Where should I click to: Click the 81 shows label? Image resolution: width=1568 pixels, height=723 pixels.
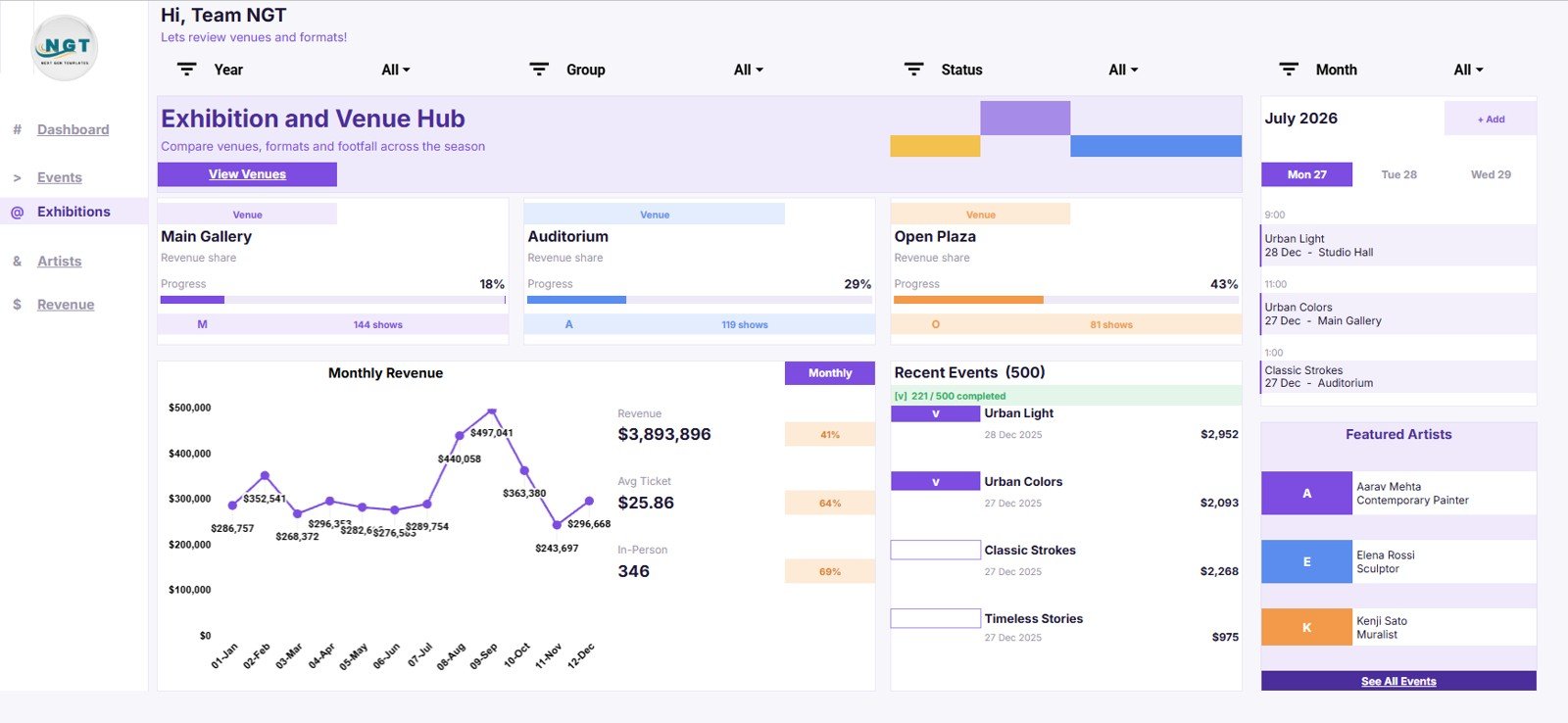[x=1111, y=324]
